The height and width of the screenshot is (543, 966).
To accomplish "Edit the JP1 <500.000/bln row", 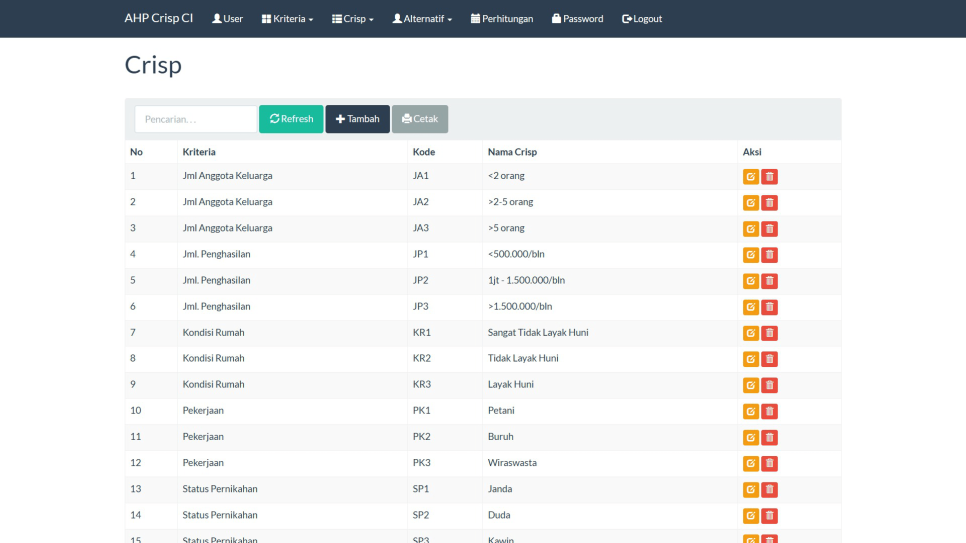I will [750, 255].
